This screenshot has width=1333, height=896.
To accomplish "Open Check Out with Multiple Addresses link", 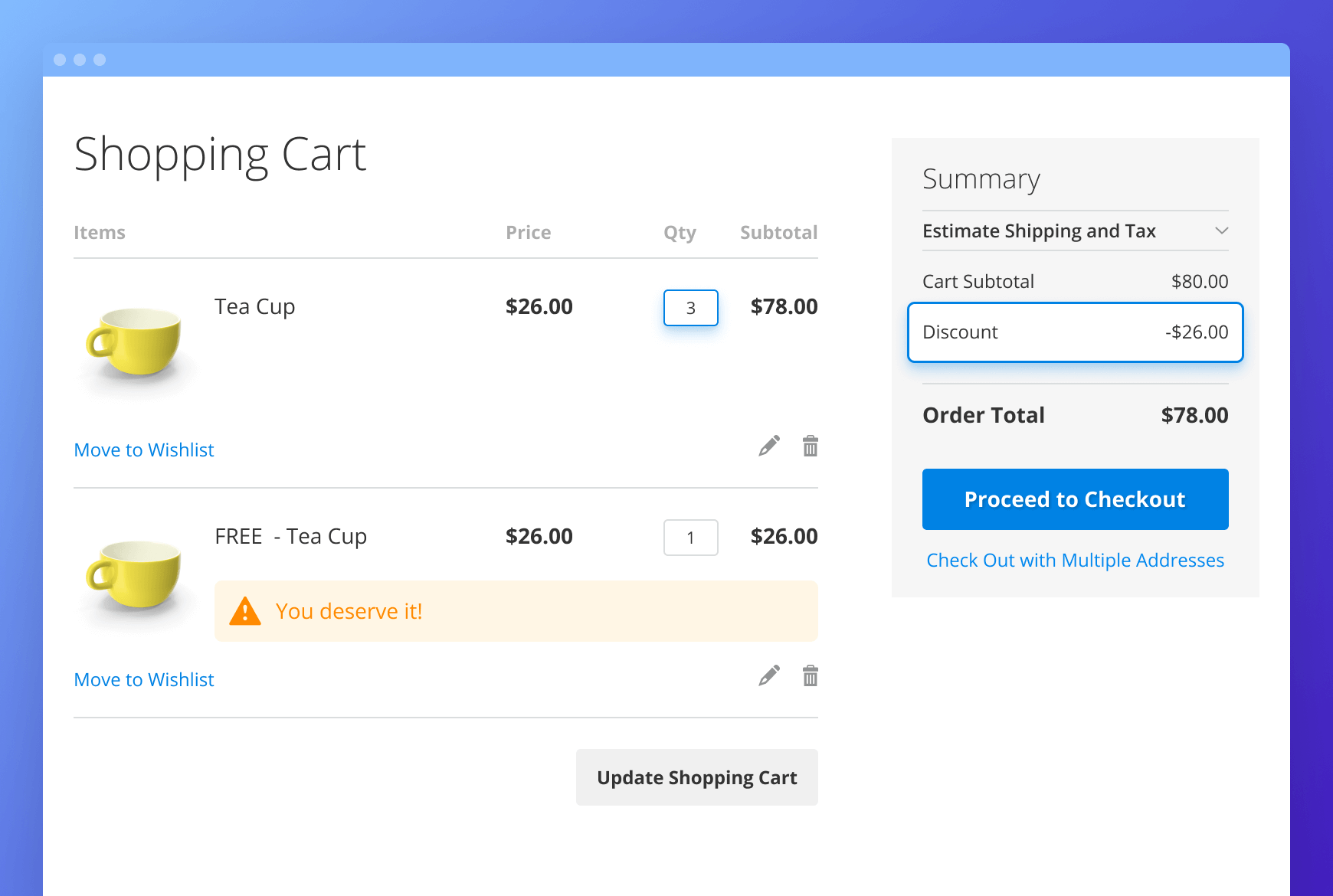I will tap(1075, 560).
